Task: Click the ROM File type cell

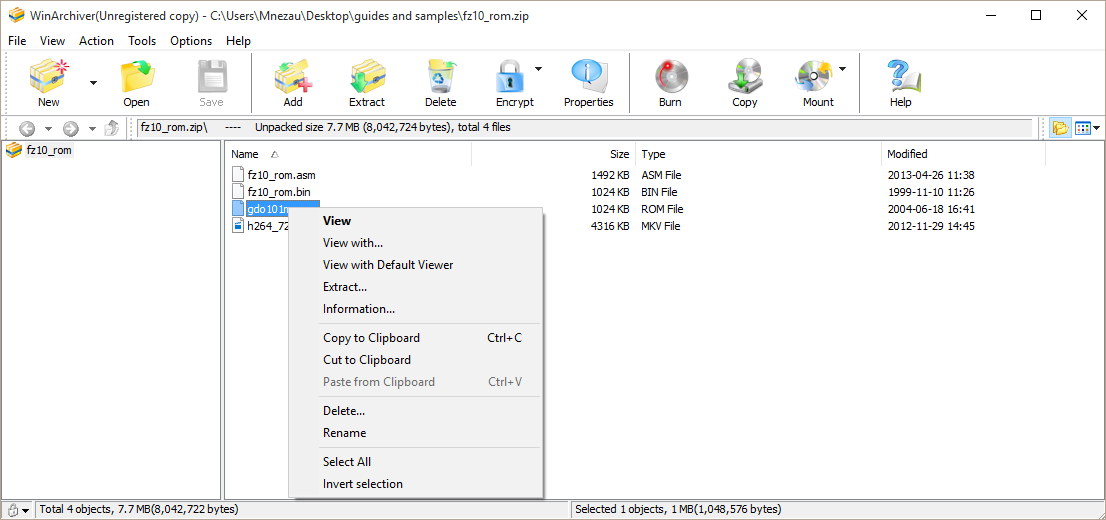Action: coord(662,209)
